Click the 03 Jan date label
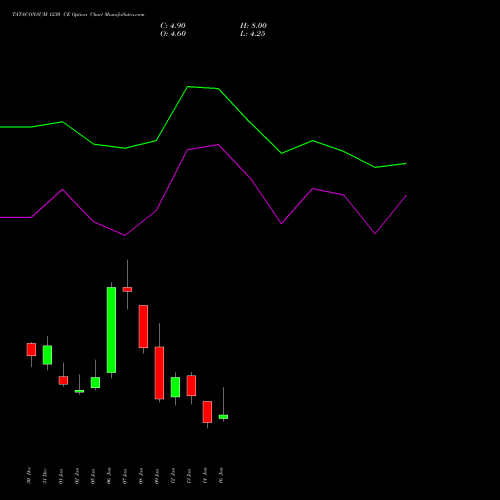 click(93, 476)
